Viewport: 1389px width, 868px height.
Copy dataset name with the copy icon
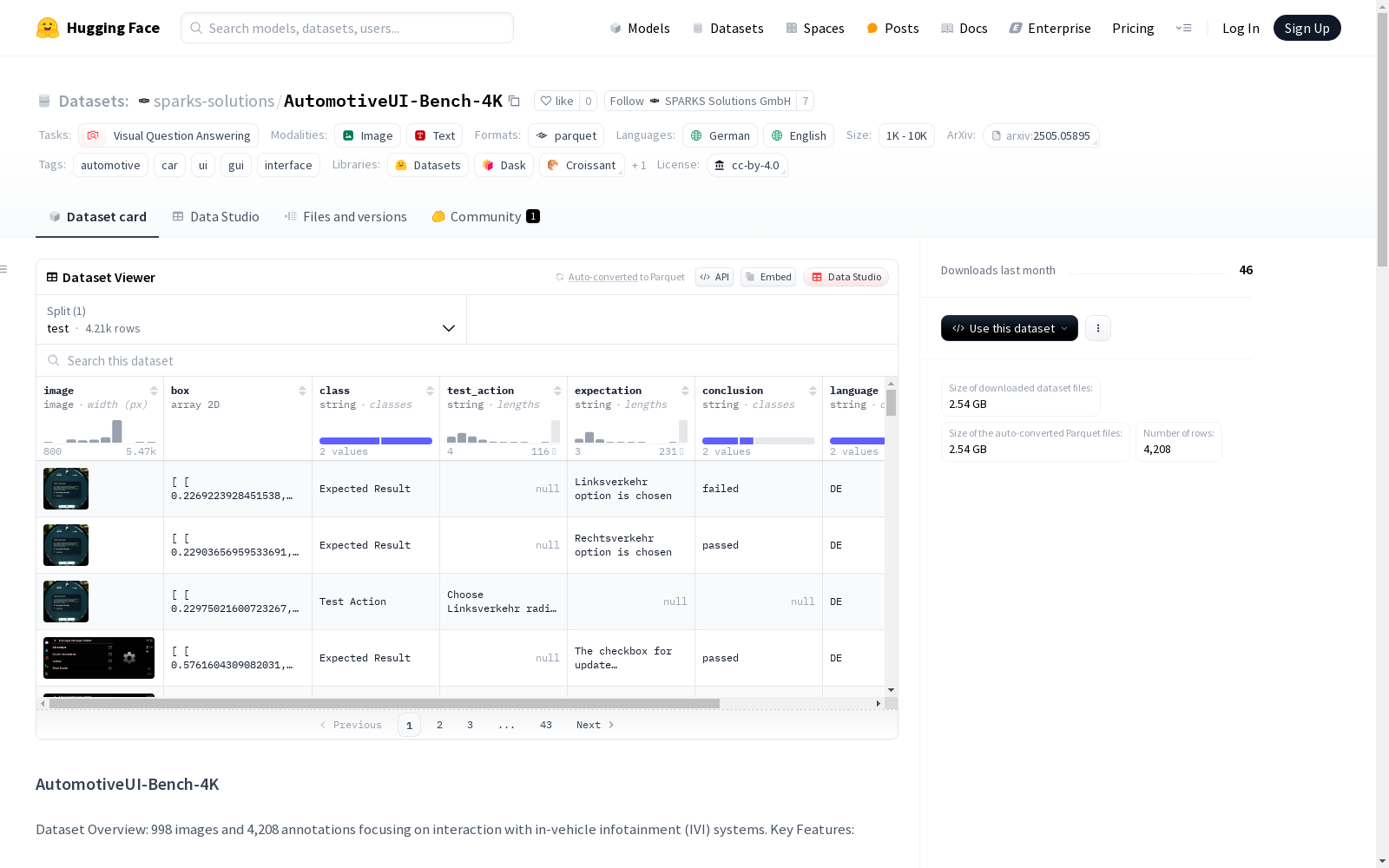[x=514, y=101]
